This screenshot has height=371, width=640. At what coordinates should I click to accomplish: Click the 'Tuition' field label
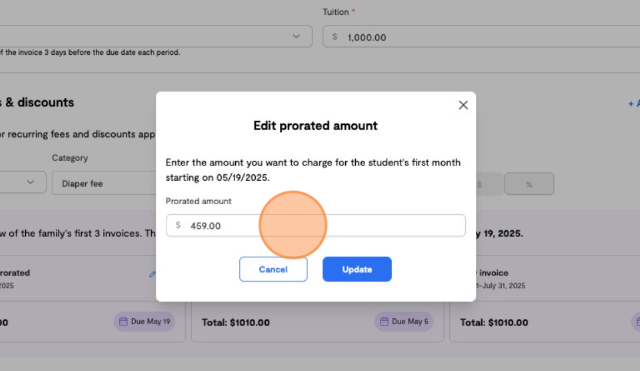point(336,12)
